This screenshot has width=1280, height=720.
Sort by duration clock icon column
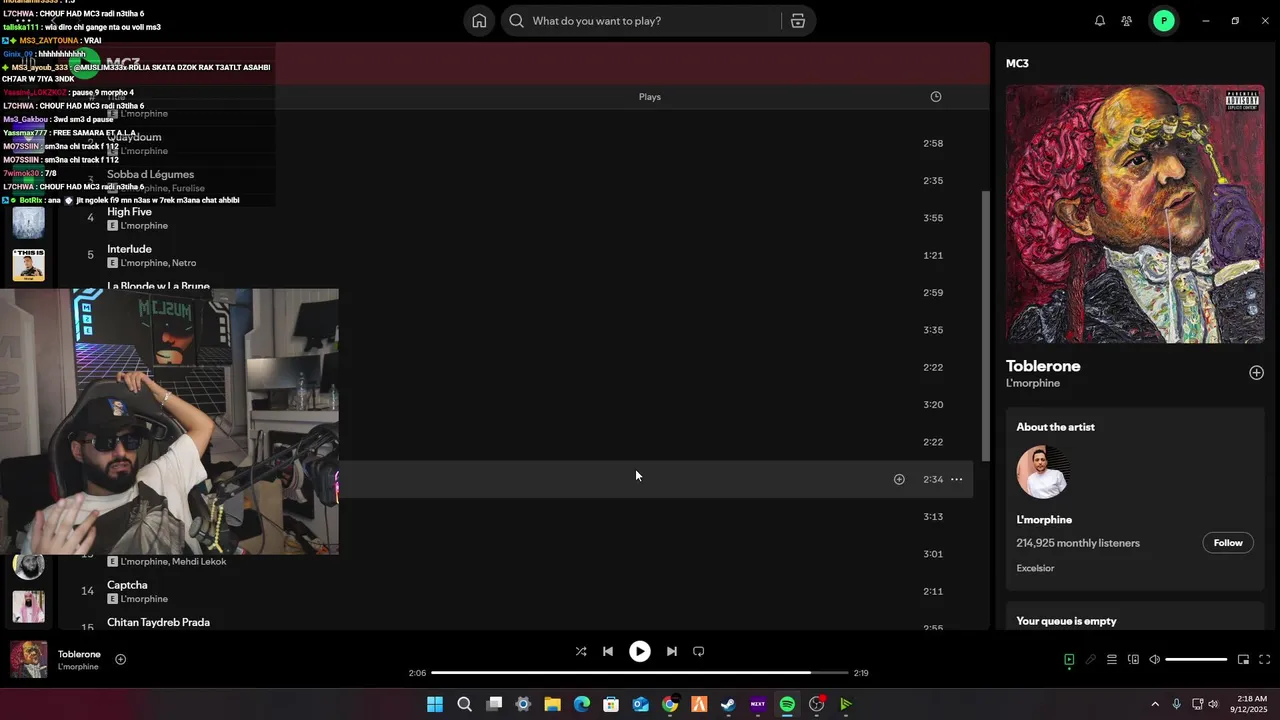(x=936, y=97)
